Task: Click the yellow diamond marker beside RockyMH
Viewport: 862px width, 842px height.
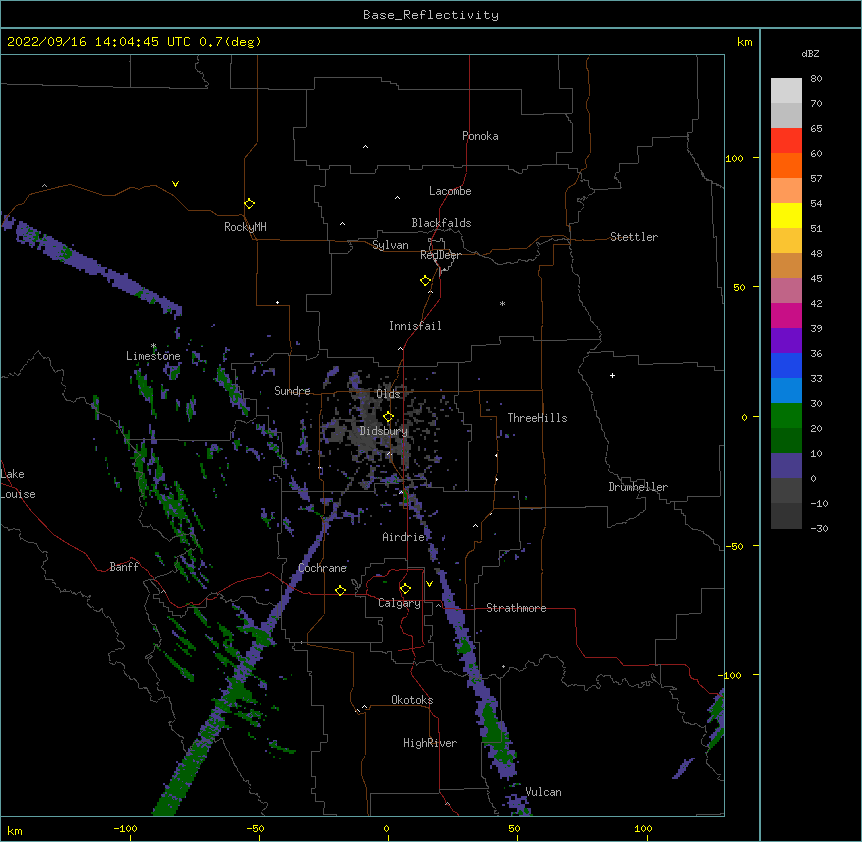Action: click(249, 203)
